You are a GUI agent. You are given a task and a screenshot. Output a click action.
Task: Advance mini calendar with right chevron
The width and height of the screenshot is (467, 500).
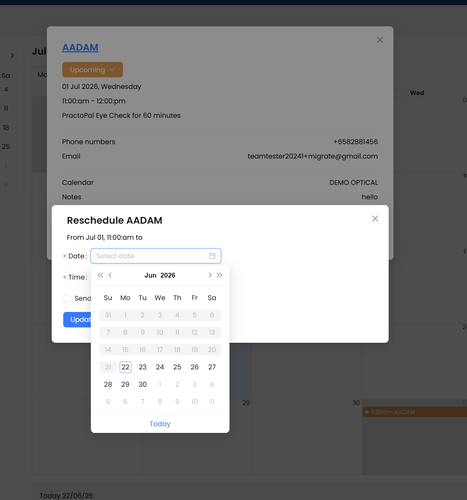click(12, 56)
